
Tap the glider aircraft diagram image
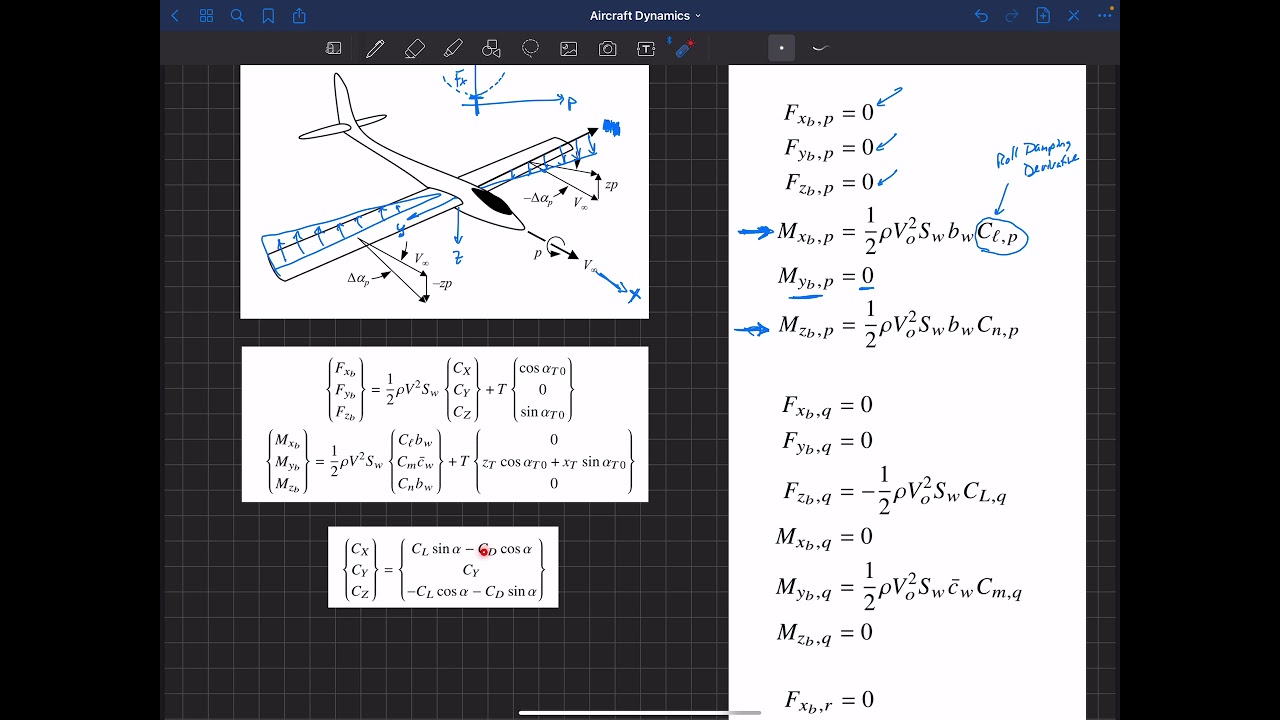pyautogui.click(x=444, y=191)
